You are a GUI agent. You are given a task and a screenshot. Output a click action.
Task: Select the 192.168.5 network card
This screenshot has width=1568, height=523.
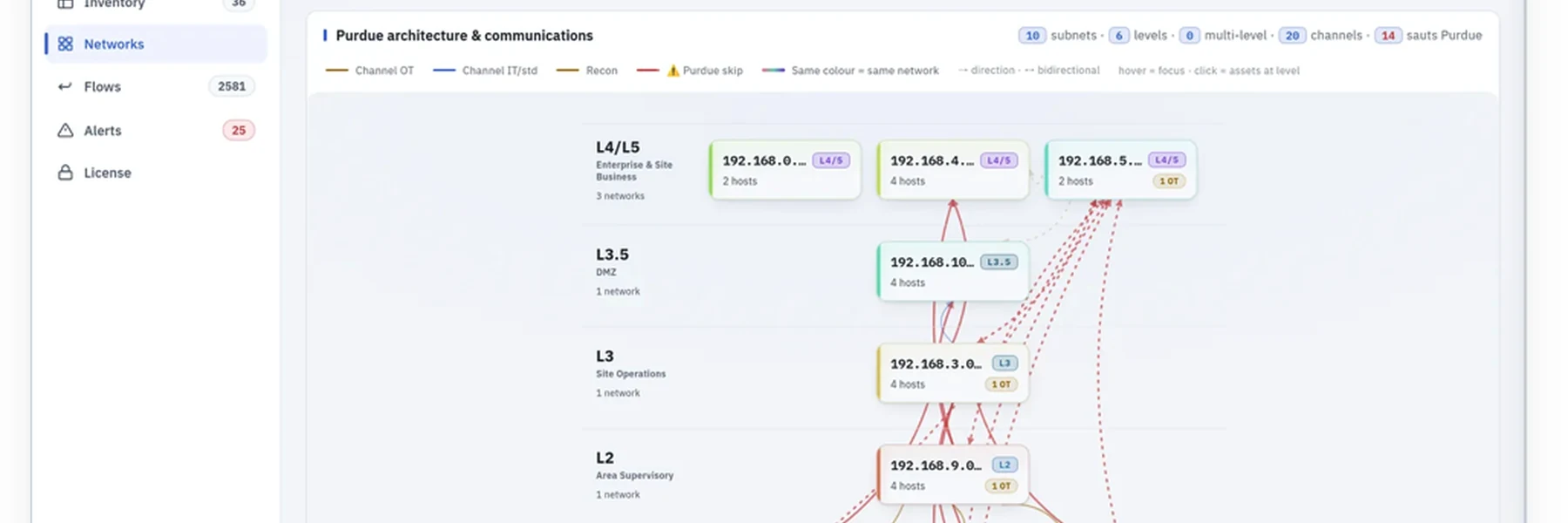pyautogui.click(x=1121, y=170)
